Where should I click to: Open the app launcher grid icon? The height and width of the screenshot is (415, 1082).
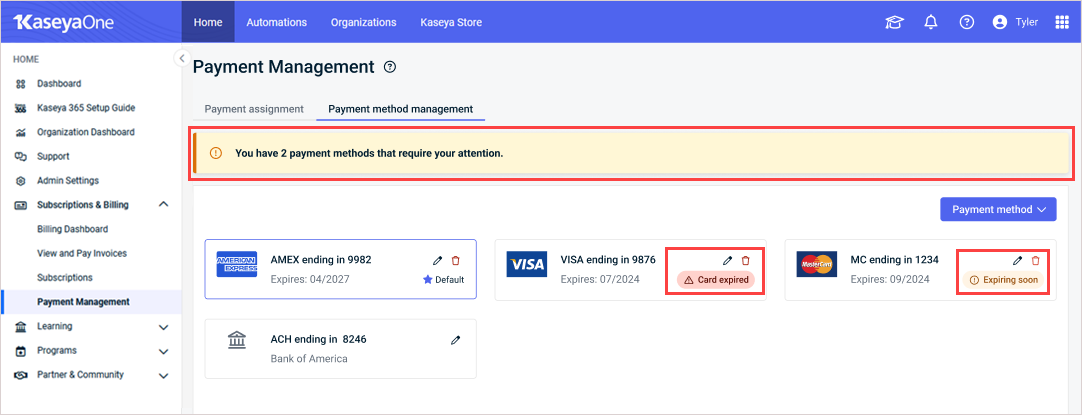tap(1062, 22)
